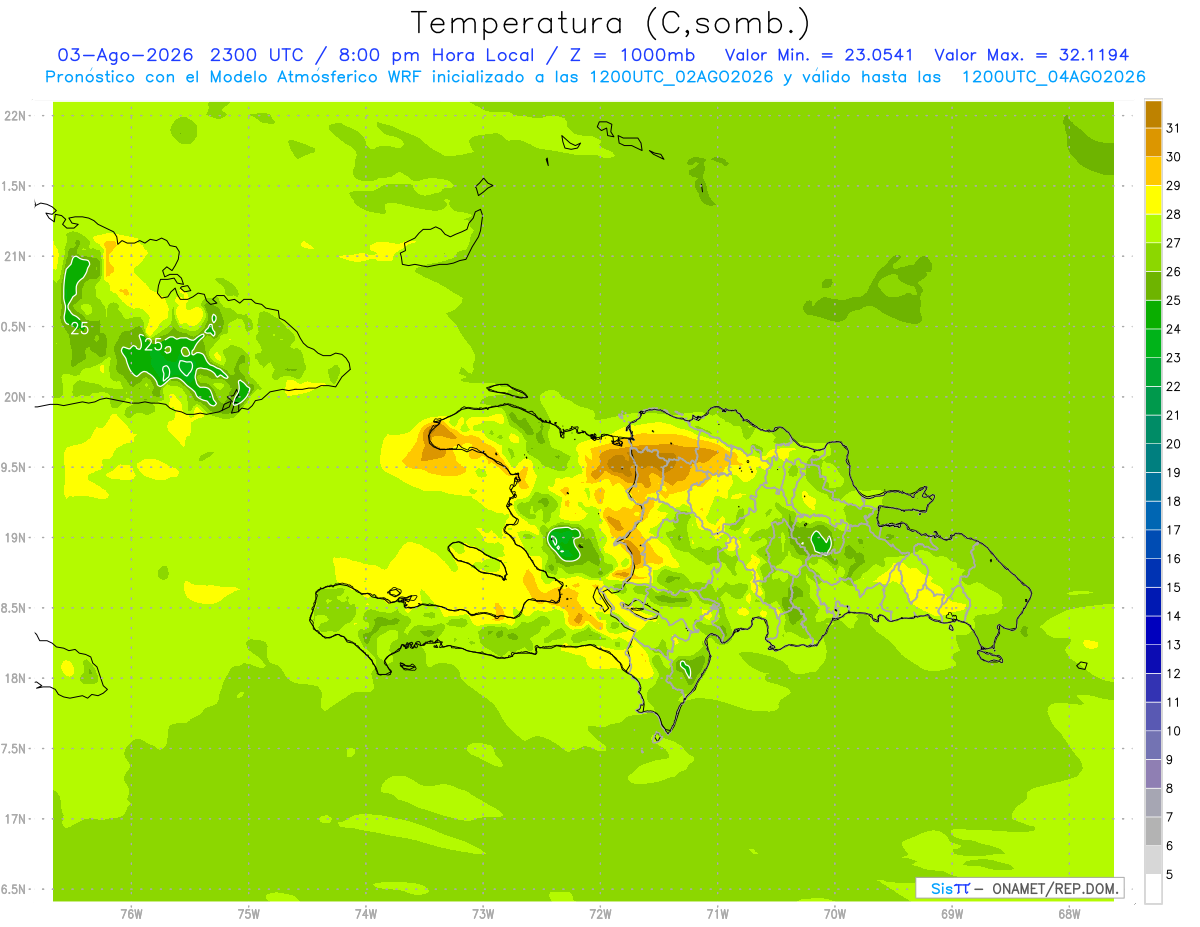This screenshot has width=1200, height=927.
Task: Click the "74W" longitude axis label
Action: tap(365, 914)
